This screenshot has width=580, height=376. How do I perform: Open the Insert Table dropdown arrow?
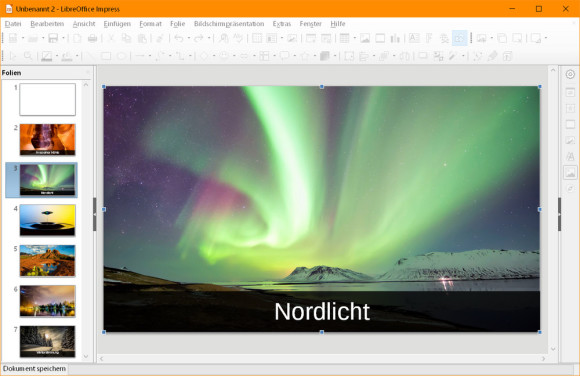tap(355, 38)
